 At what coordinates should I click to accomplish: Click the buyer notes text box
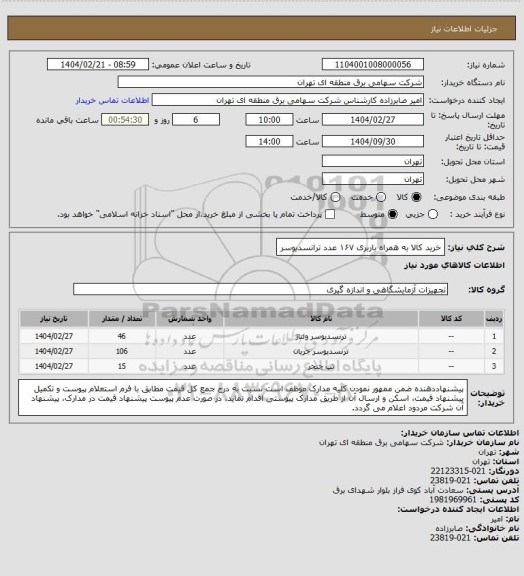click(243, 398)
